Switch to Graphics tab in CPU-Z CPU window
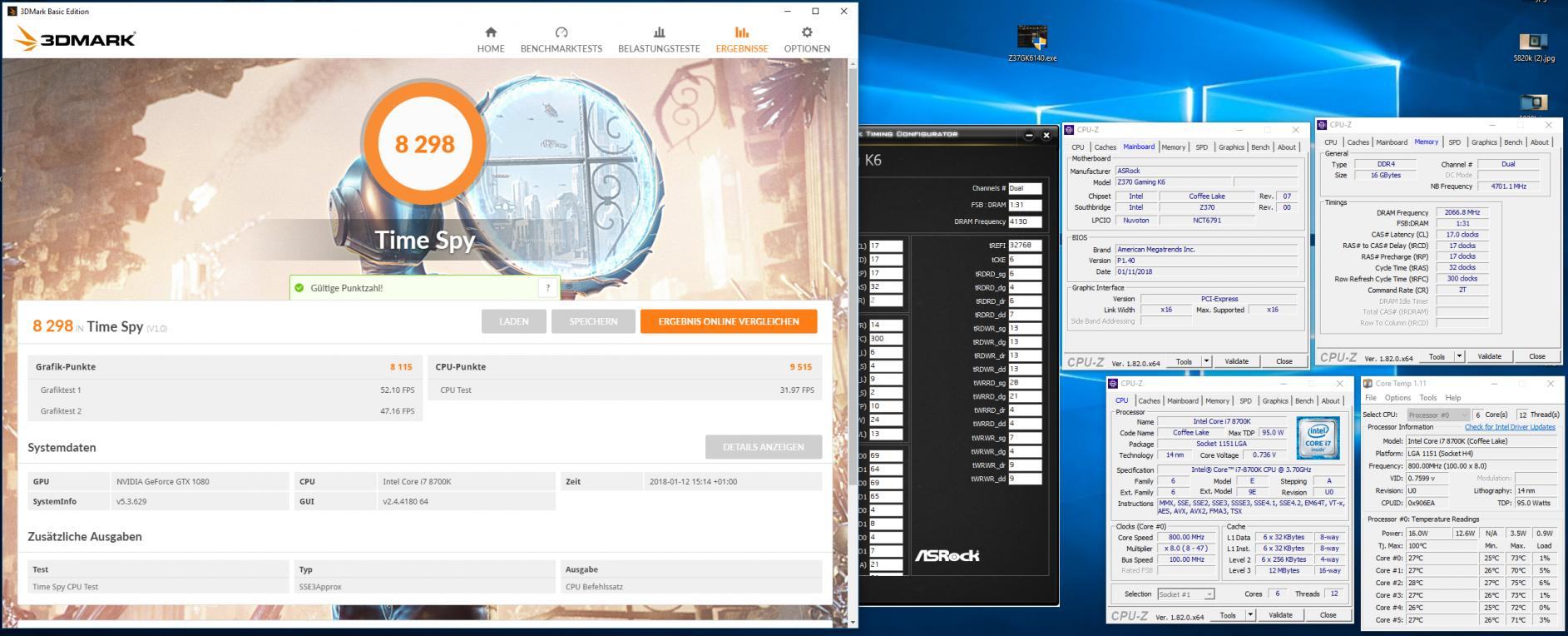The height and width of the screenshot is (636, 1568). [x=1275, y=401]
